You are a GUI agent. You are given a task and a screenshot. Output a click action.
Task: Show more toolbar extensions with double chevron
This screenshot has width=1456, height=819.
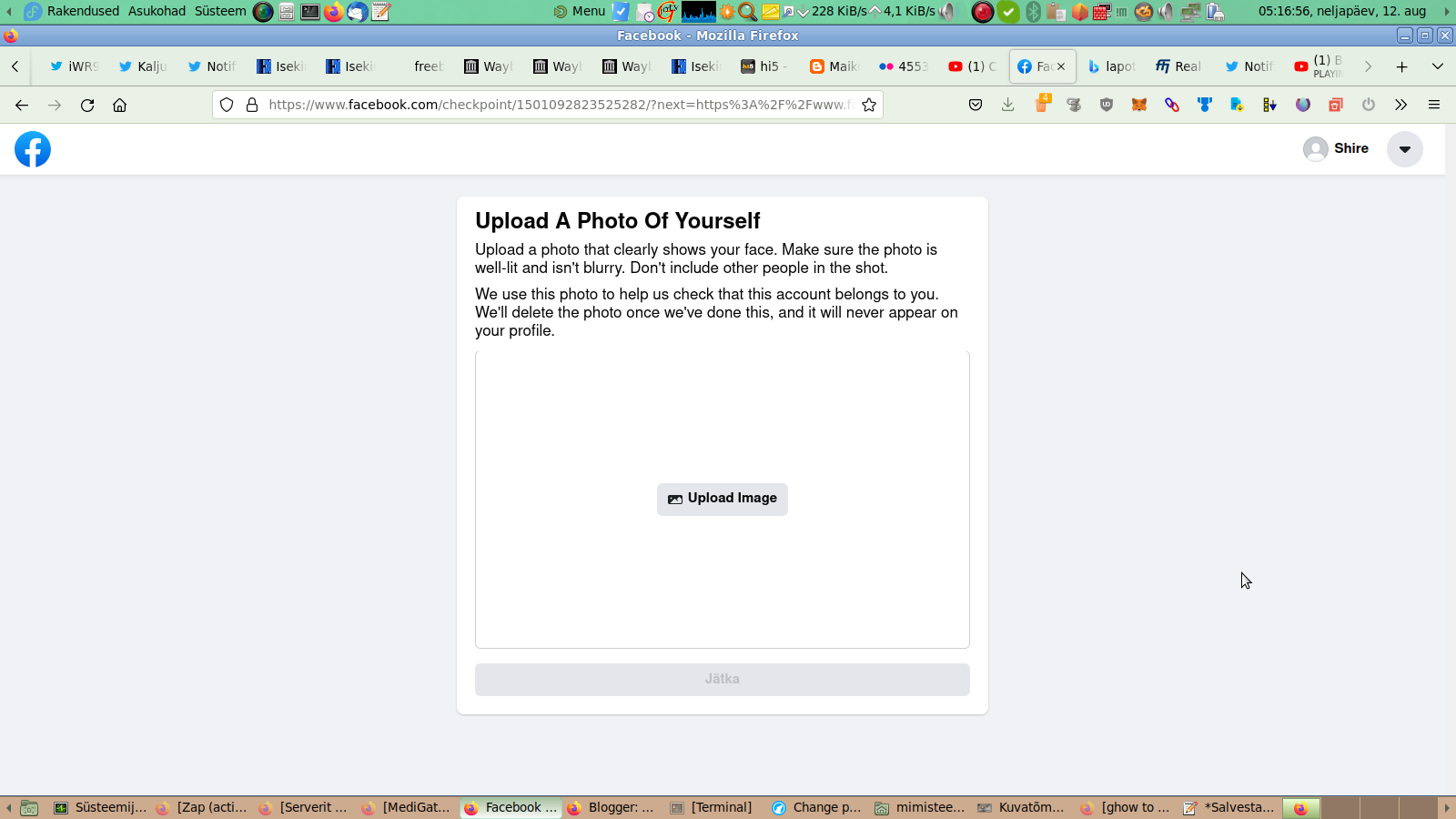[1401, 105]
